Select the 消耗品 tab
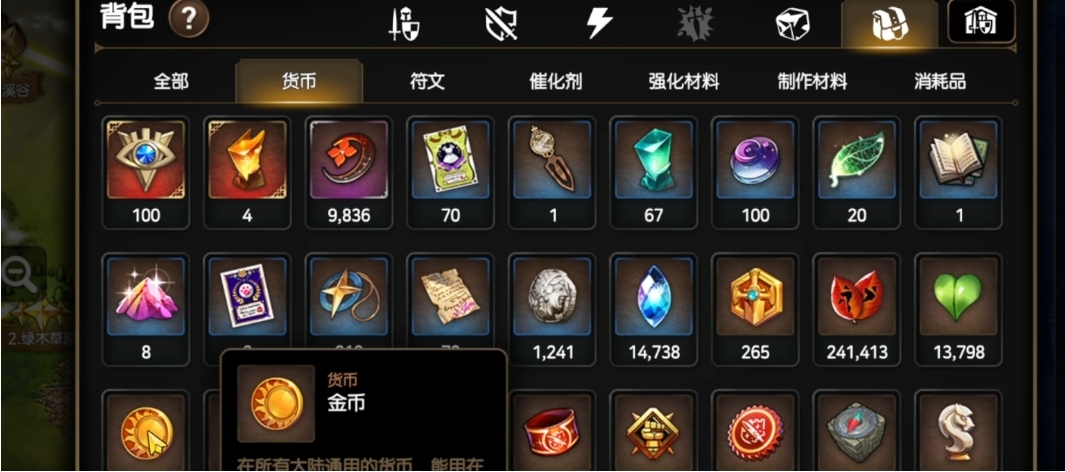This screenshot has height=472, width=1065. (940, 82)
